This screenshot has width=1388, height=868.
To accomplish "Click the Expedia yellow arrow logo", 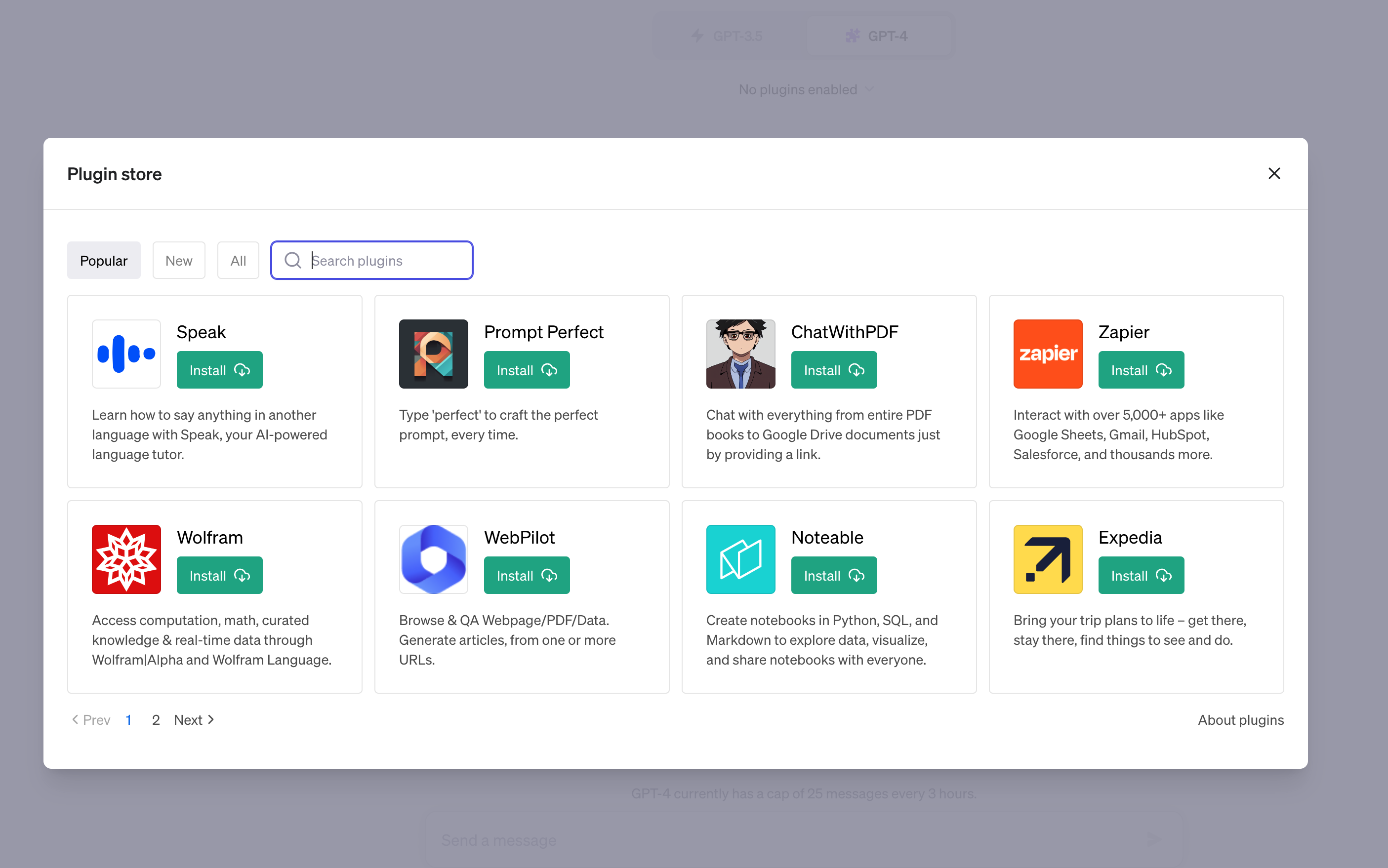I will tap(1048, 559).
